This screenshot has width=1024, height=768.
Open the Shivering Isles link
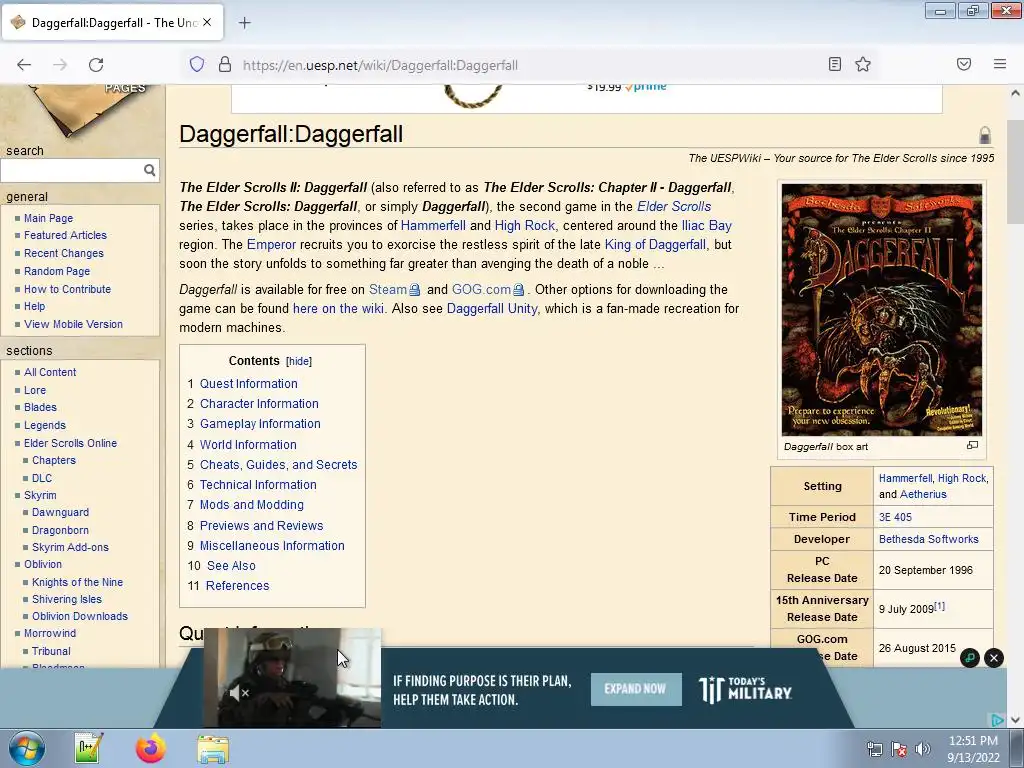(x=67, y=599)
